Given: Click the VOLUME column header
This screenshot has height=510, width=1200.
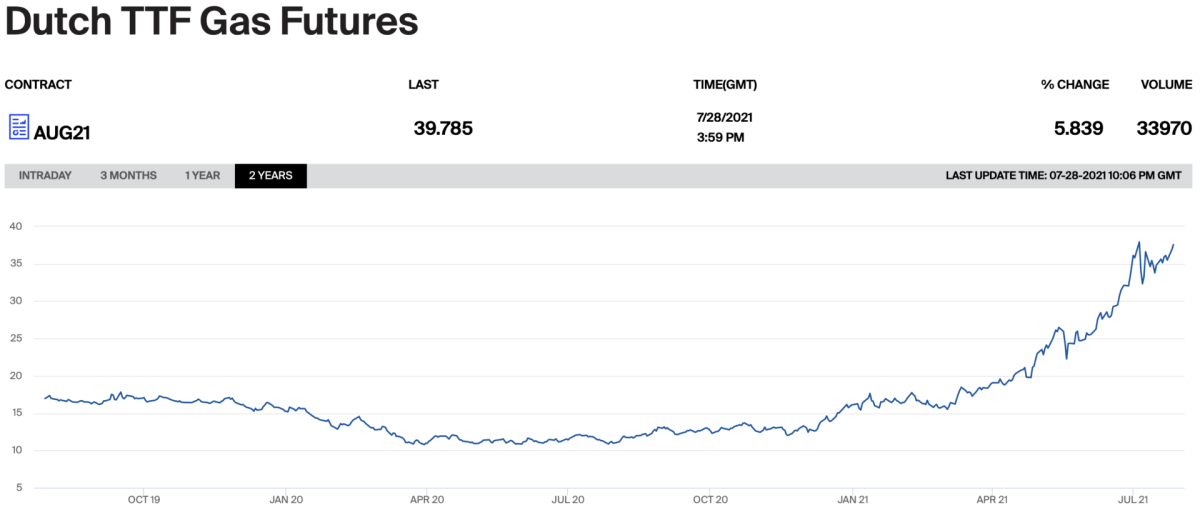Looking at the screenshot, I should pyautogui.click(x=1166, y=85).
